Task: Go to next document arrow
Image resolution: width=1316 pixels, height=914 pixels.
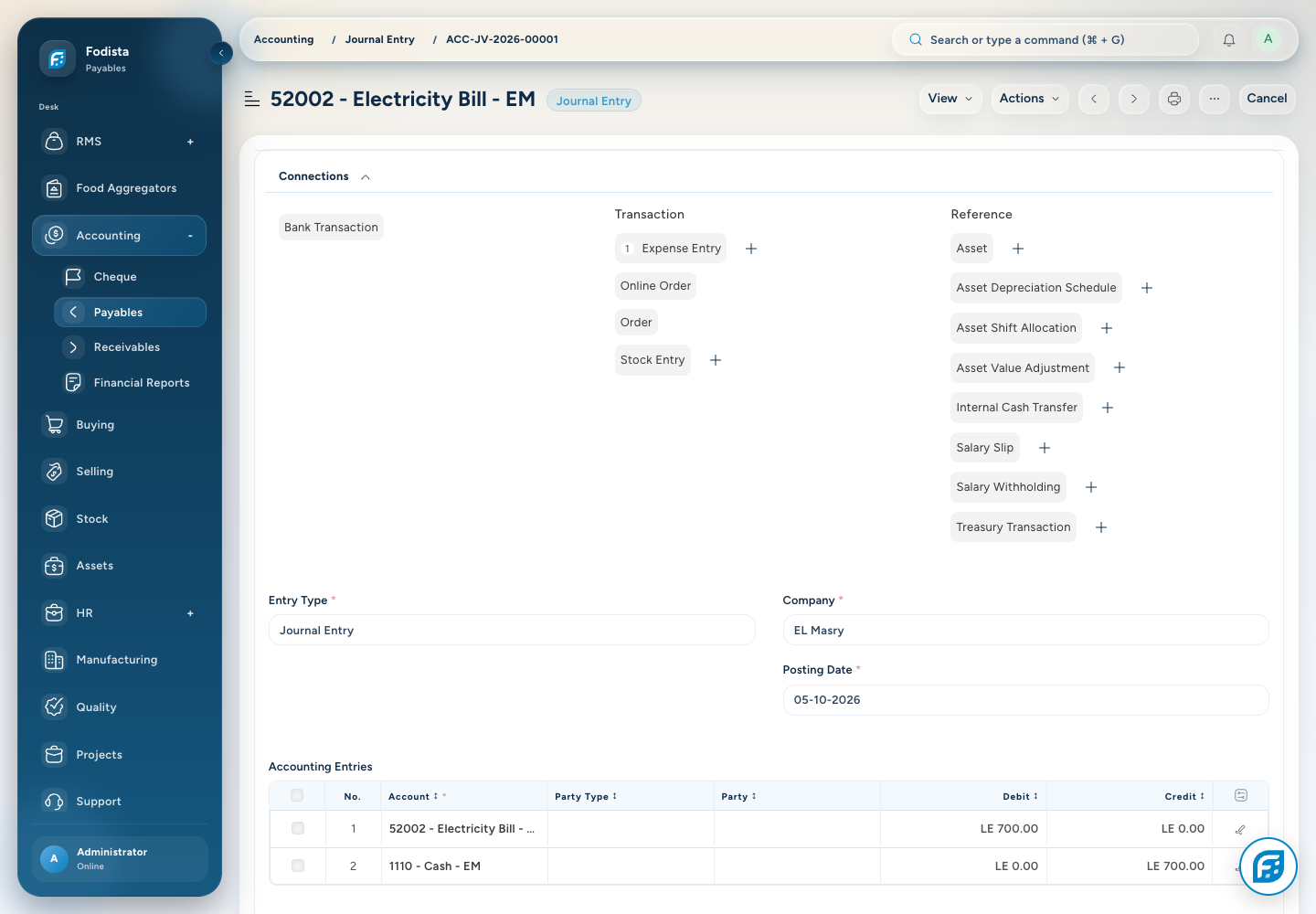Action: coord(1134,99)
